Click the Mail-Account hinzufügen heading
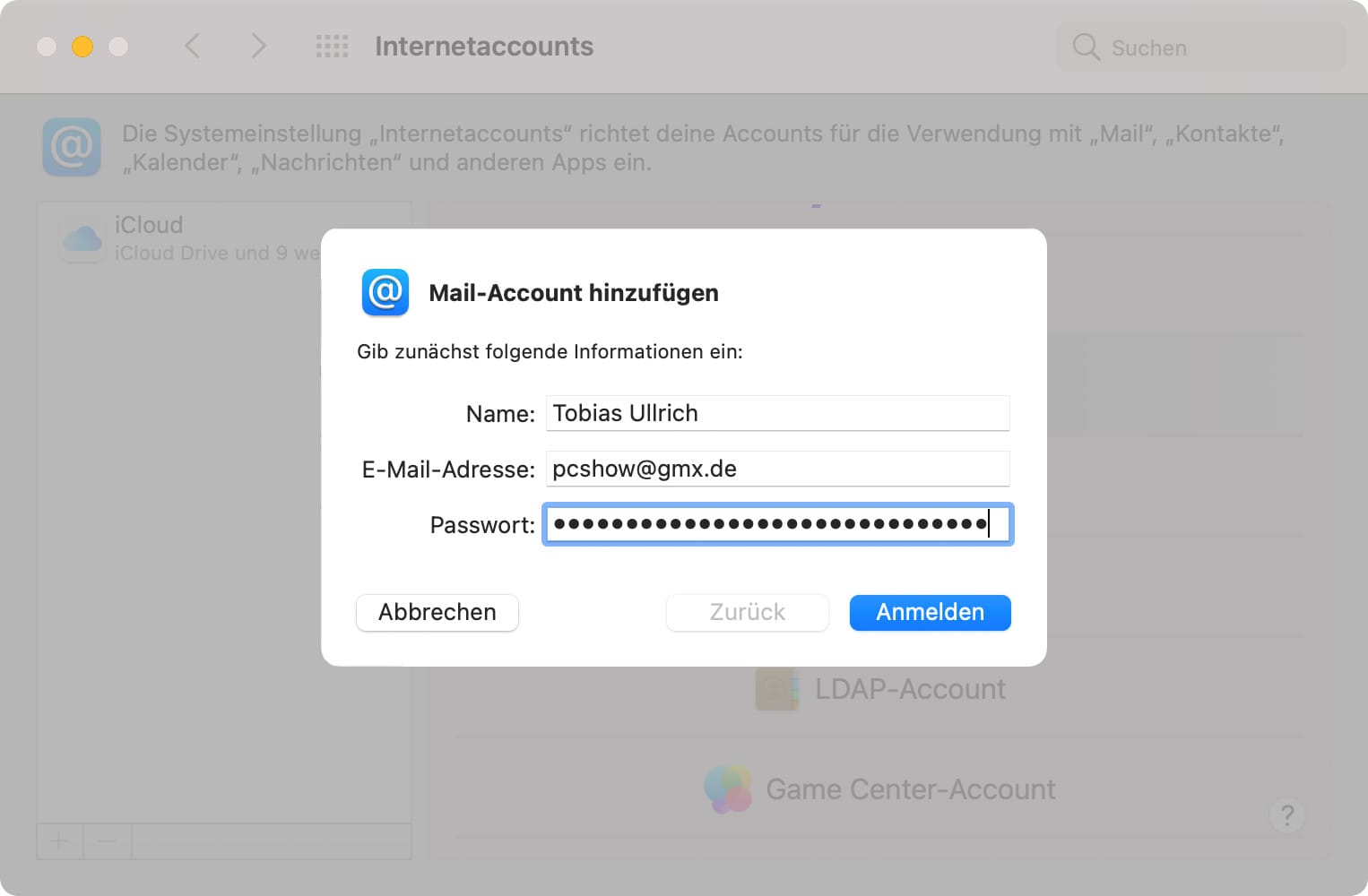The width and height of the screenshot is (1368, 896). (574, 293)
